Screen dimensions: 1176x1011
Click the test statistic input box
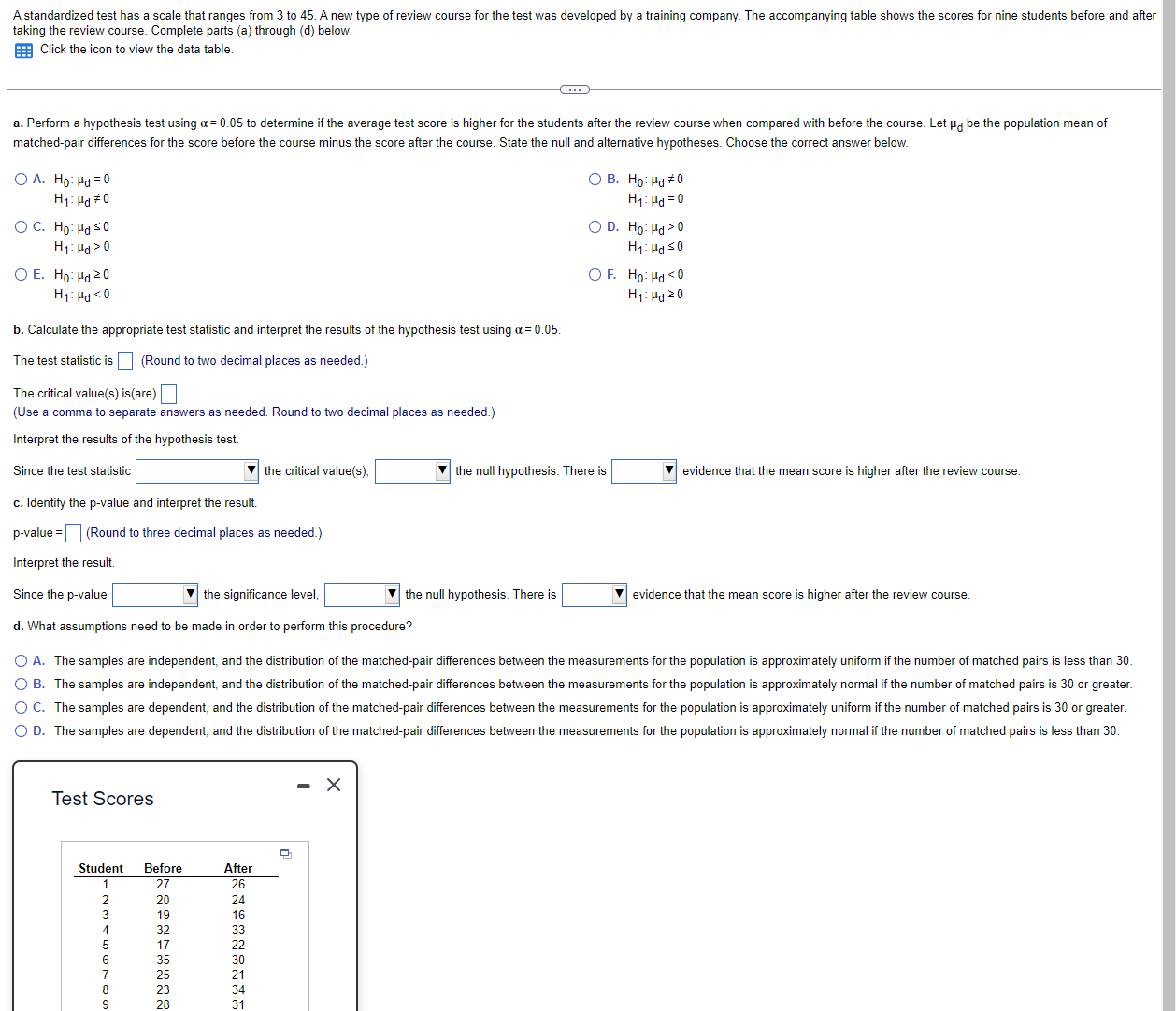[124, 360]
